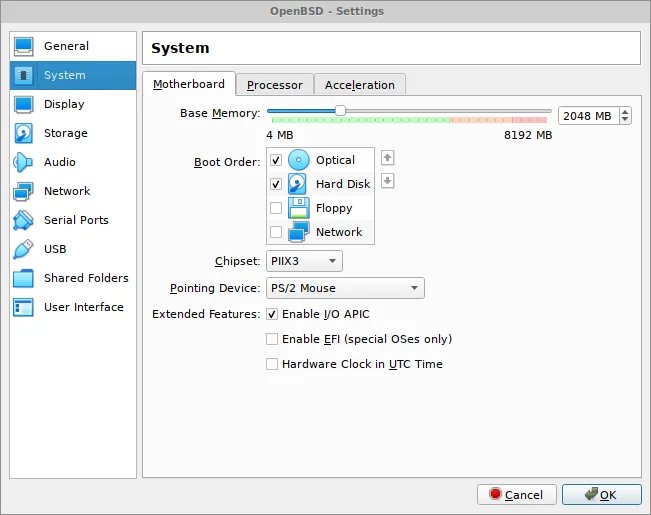The width and height of the screenshot is (651, 515).
Task: Select the Serial Ports icon
Action: (x=24, y=220)
